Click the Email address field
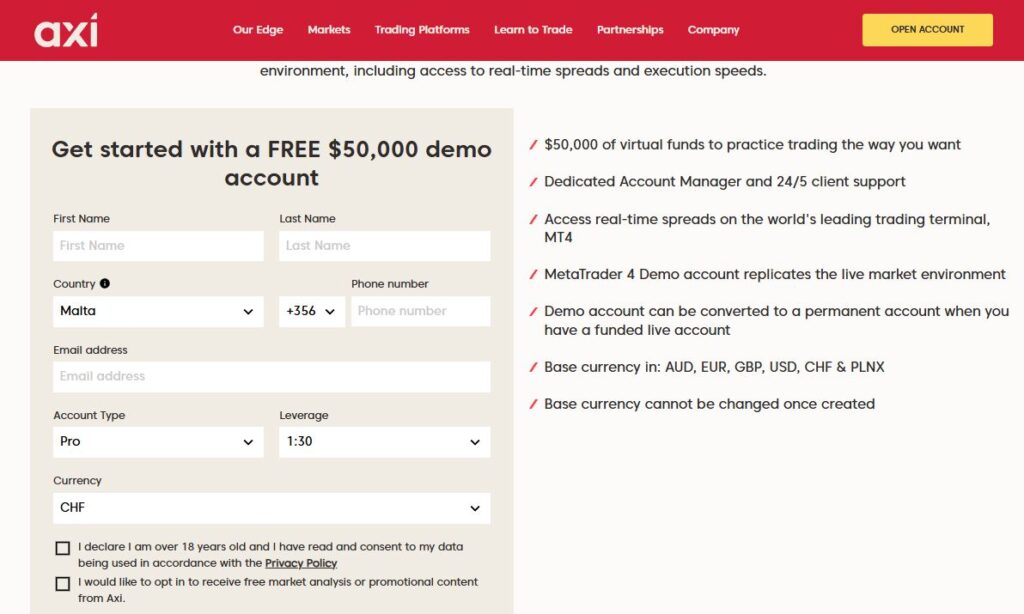This screenshot has height=614, width=1024. (x=271, y=377)
